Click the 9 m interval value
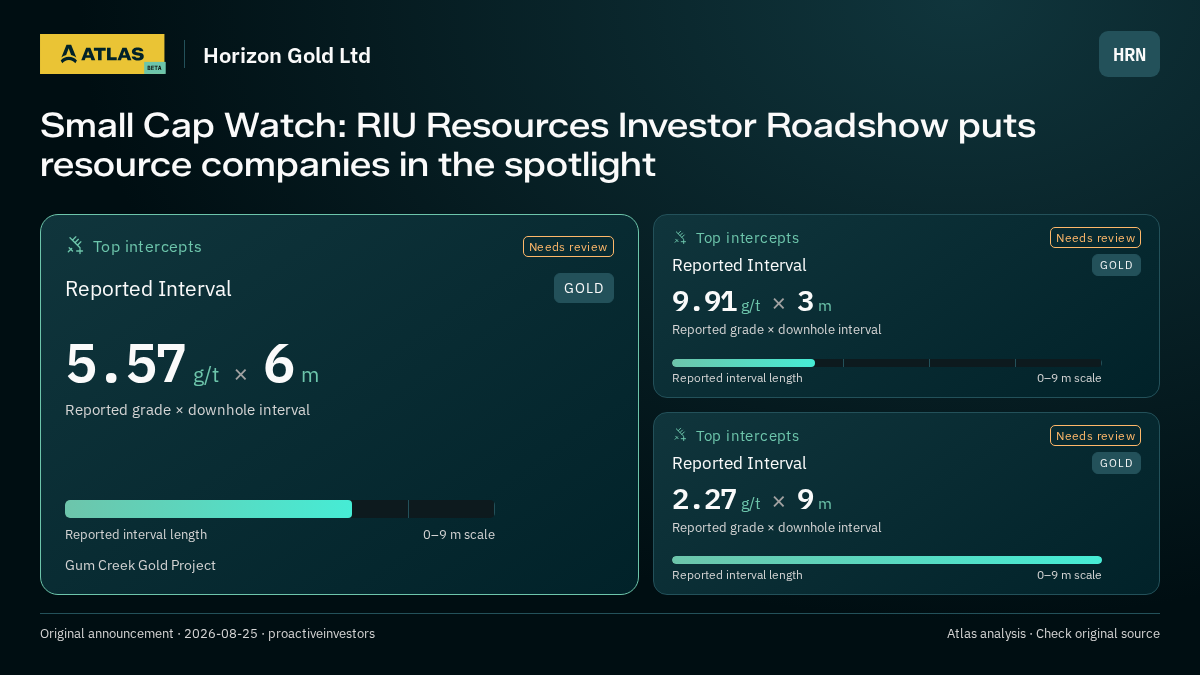Screen dimensions: 1200x675 (x=814, y=500)
